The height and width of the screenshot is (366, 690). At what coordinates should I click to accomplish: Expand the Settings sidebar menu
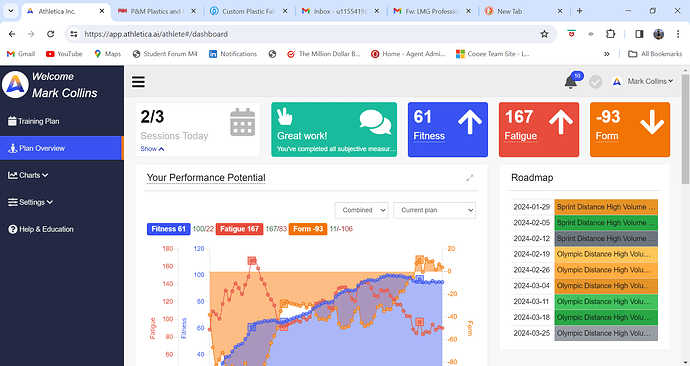(x=30, y=202)
